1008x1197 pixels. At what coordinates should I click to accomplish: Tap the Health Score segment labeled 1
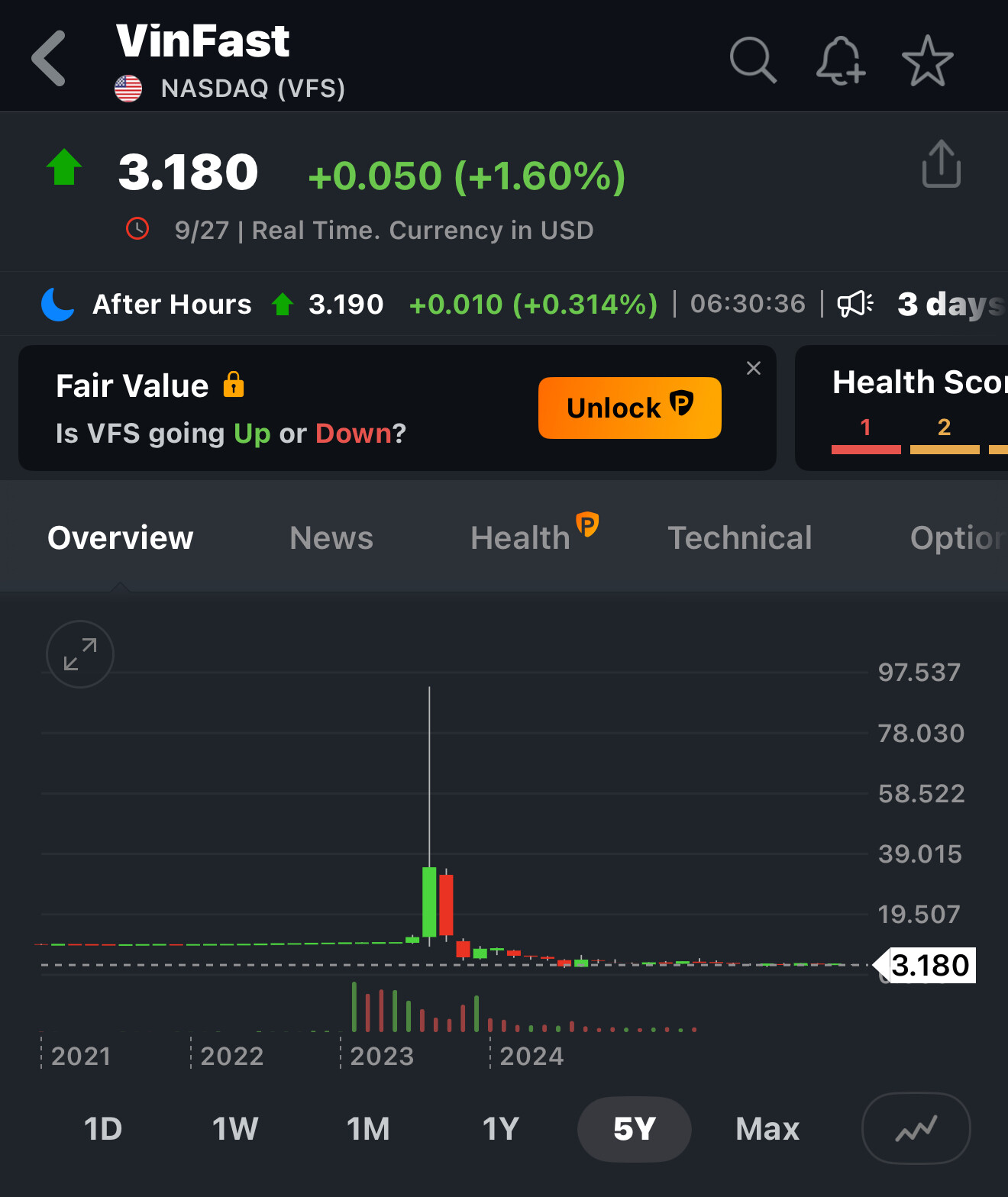(866, 435)
